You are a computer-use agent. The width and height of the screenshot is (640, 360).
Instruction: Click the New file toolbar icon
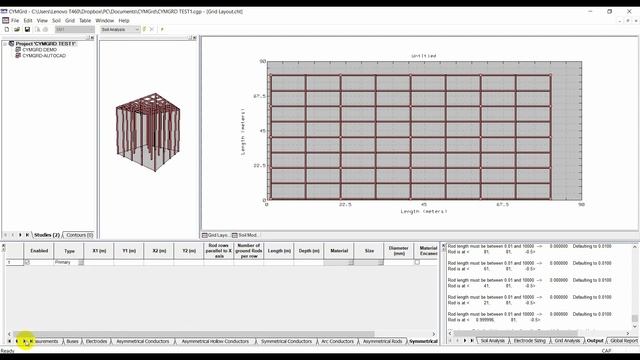(7, 29)
